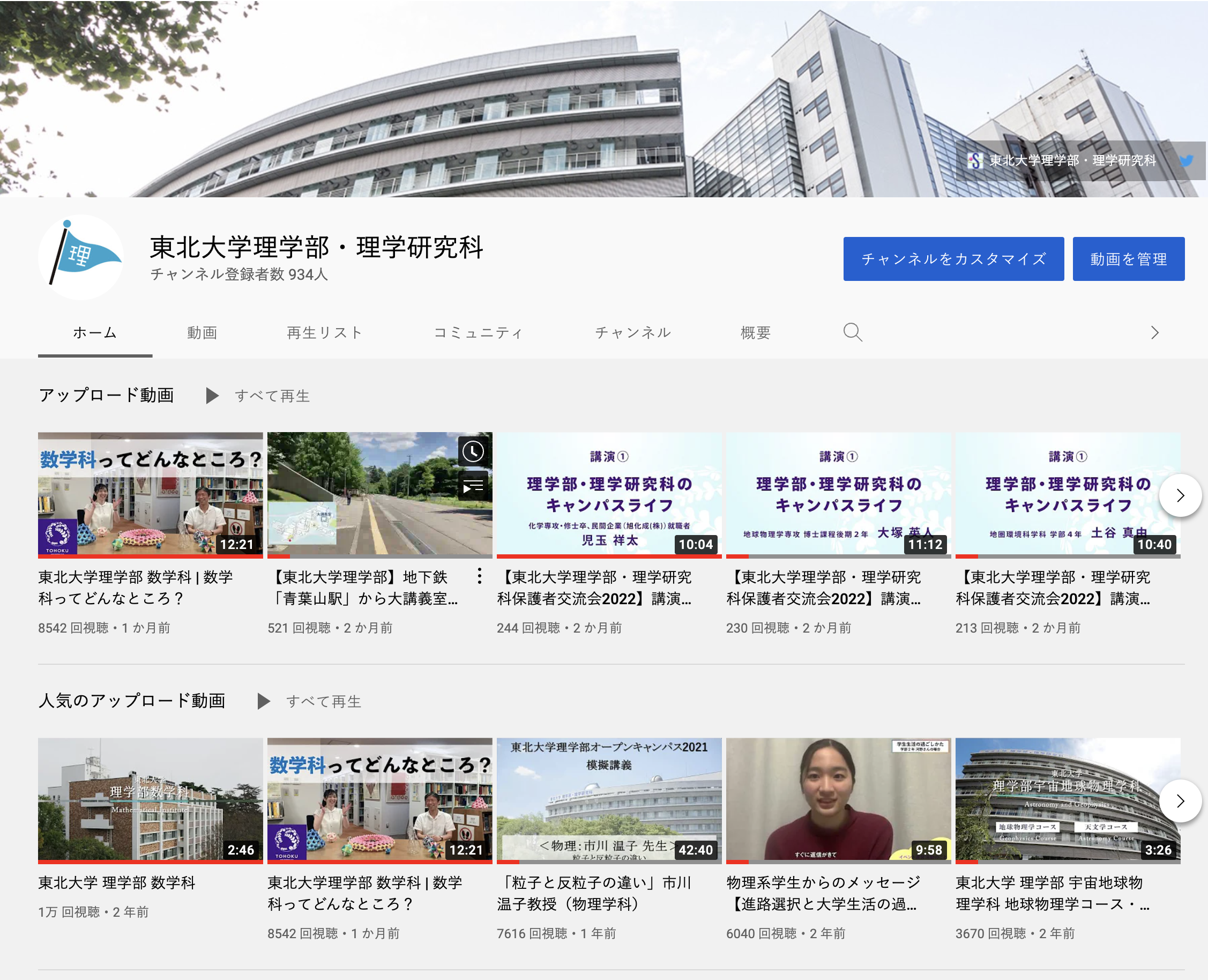The height and width of the screenshot is (980, 1208).
Task: Click すべて再生 beside 人気のアップロード動画
Action: pos(324,701)
